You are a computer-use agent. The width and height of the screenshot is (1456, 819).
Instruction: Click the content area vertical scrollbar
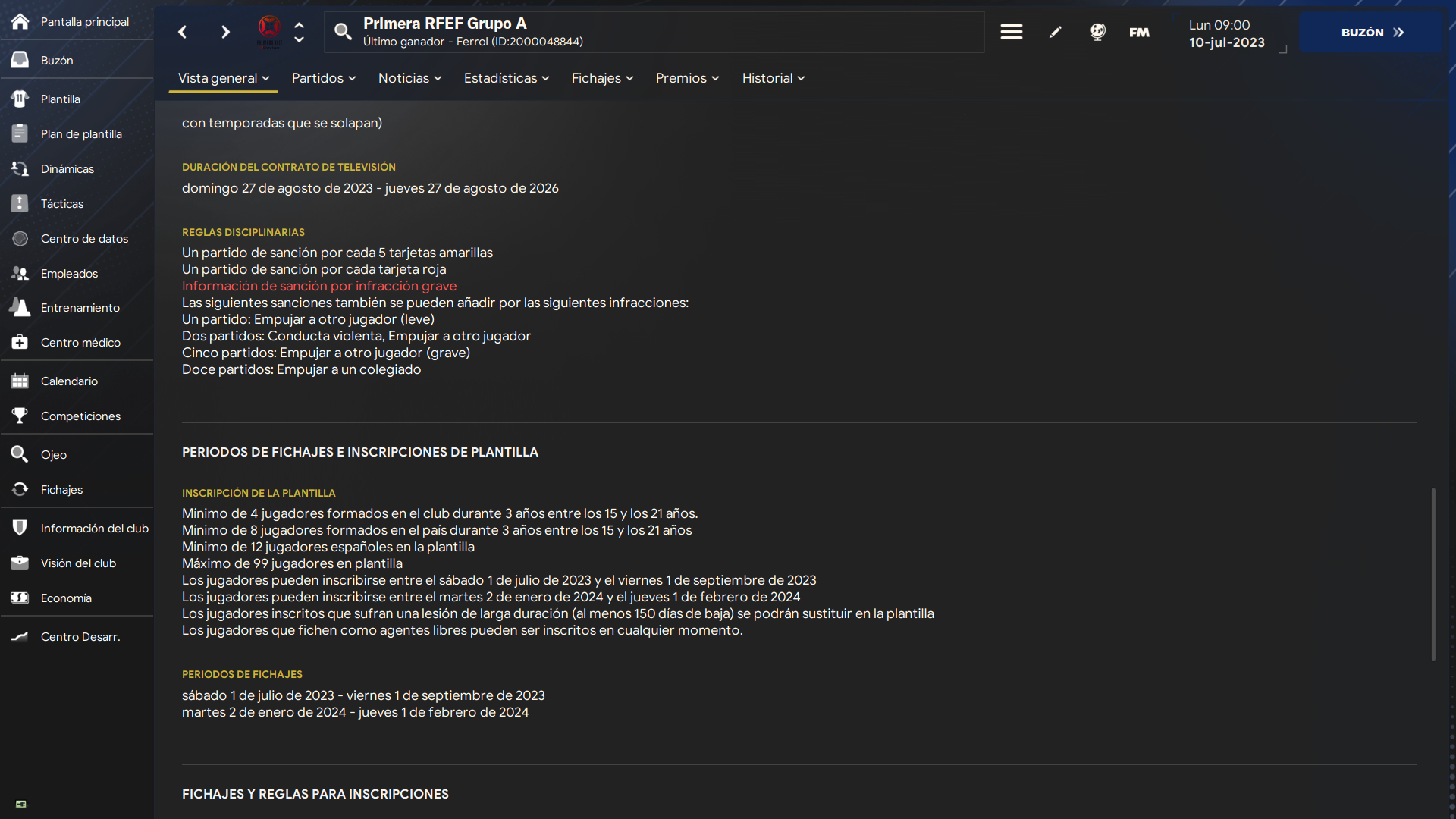(x=1433, y=574)
